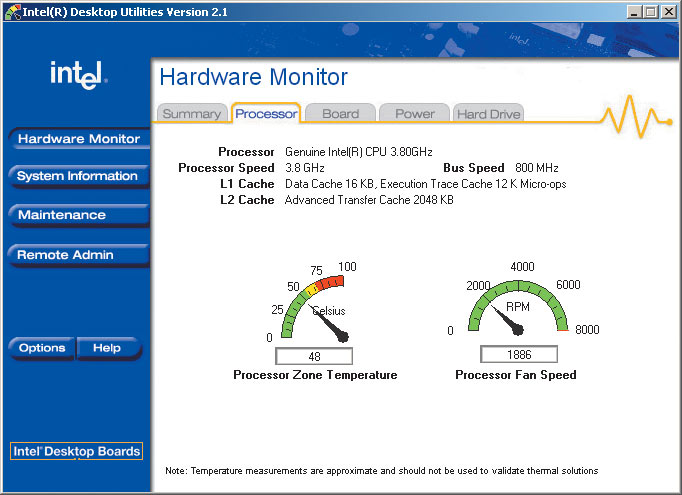
Task: Open Hardware Monitor section
Action: click(x=79, y=139)
